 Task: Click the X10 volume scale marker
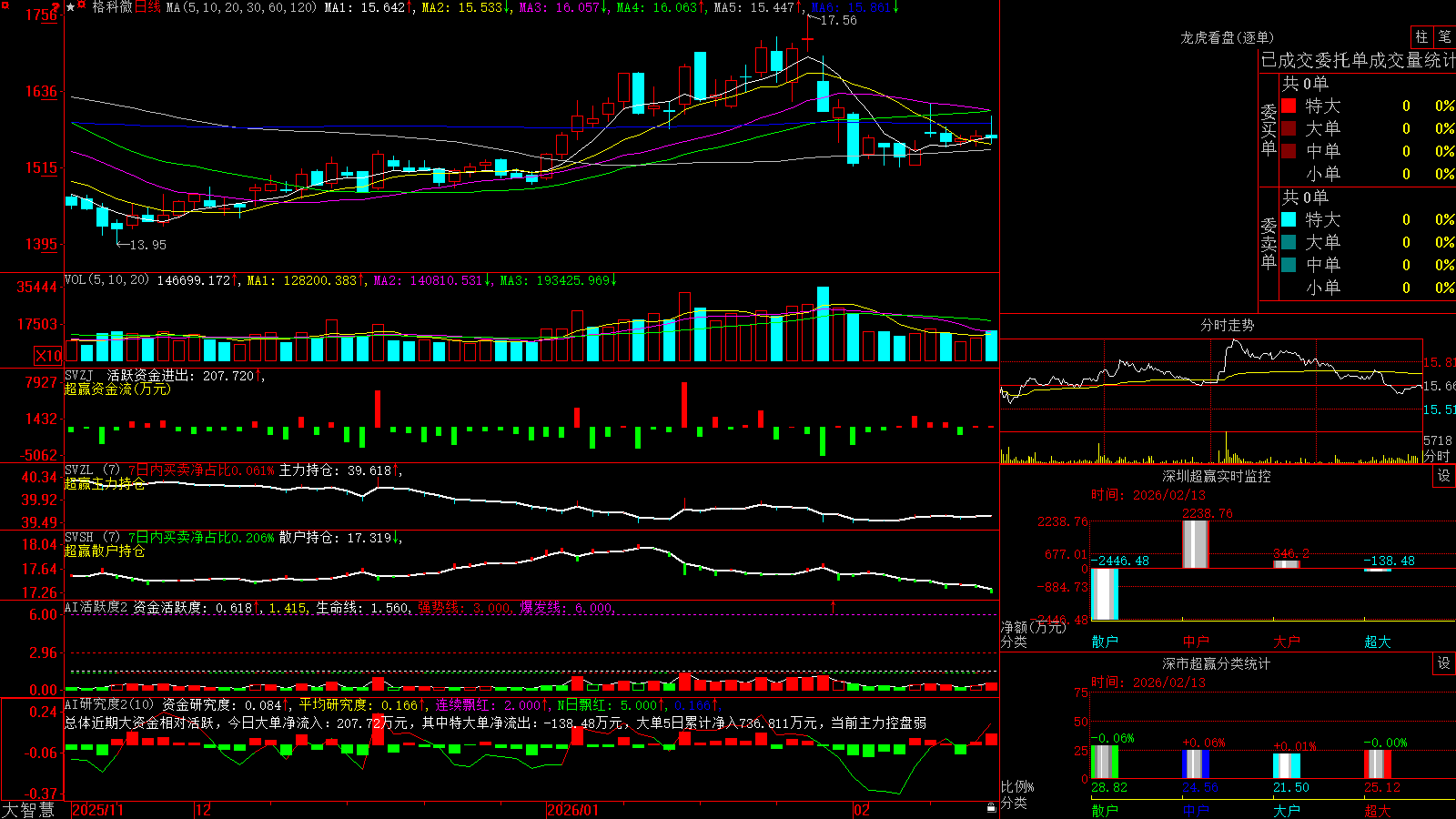coord(48,356)
